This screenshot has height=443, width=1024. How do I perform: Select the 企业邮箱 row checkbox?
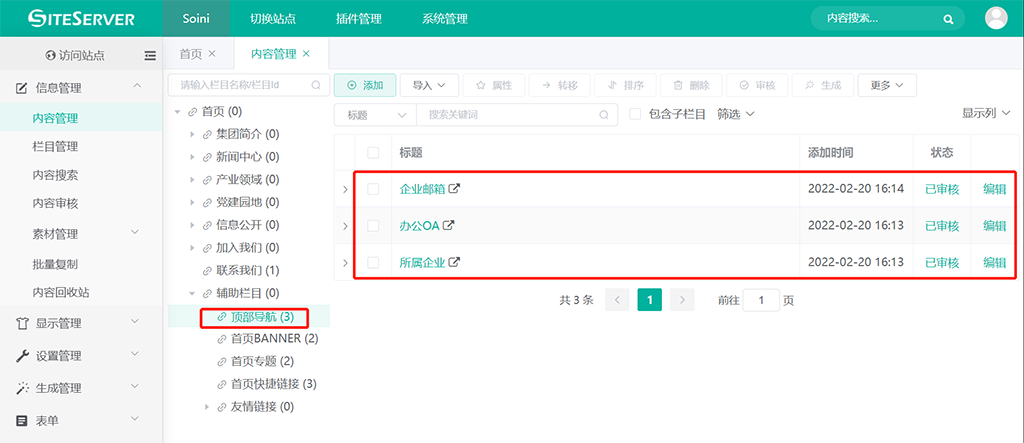point(373,188)
